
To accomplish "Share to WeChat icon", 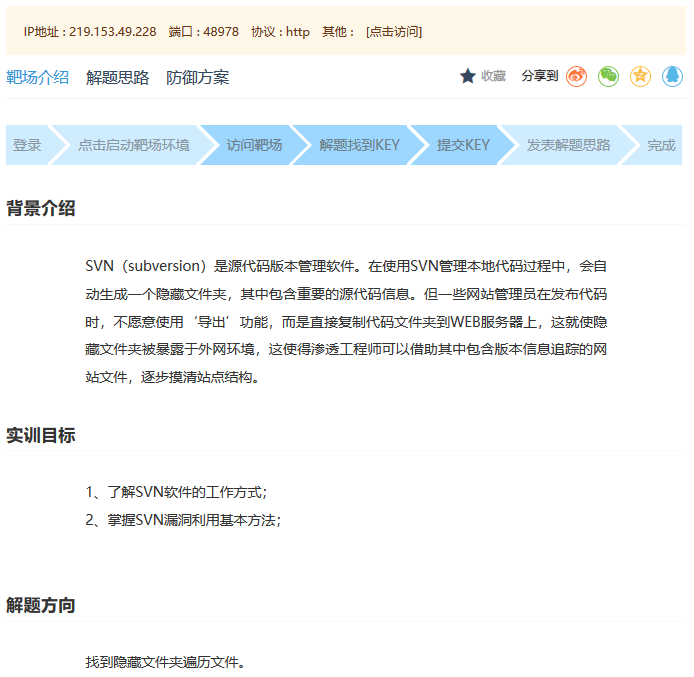I will click(608, 76).
